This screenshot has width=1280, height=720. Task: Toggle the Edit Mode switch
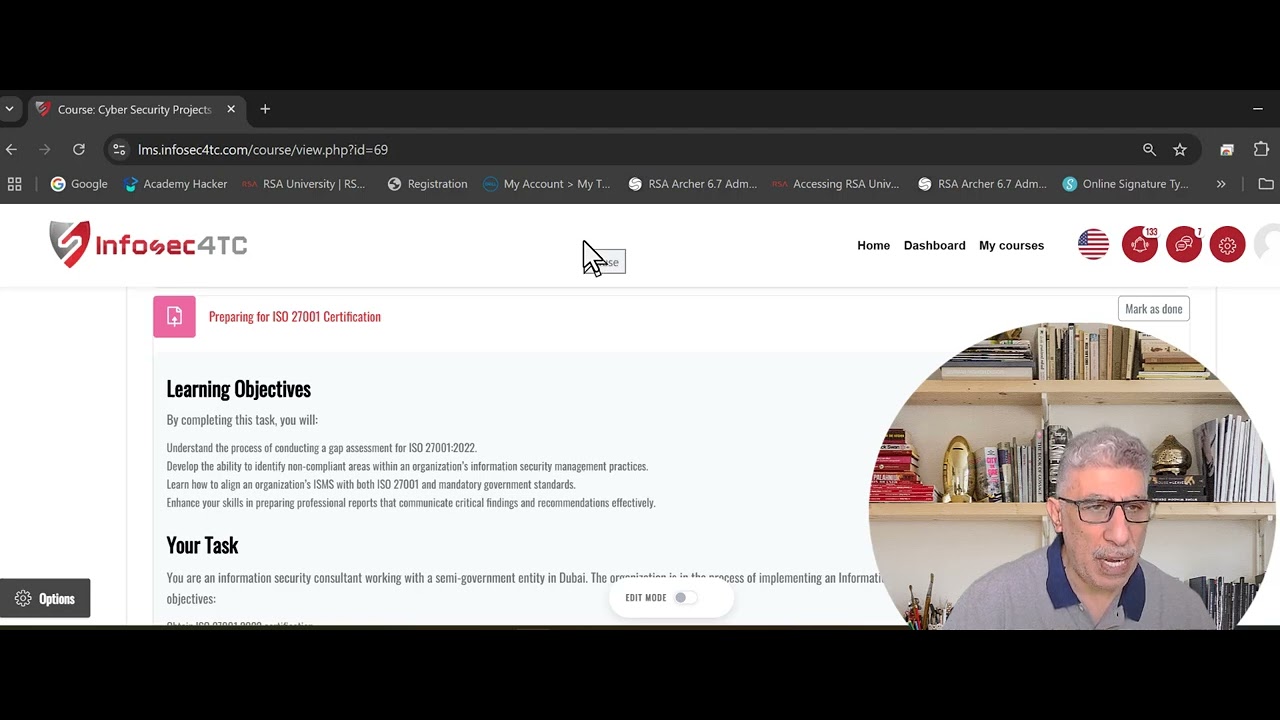685,598
